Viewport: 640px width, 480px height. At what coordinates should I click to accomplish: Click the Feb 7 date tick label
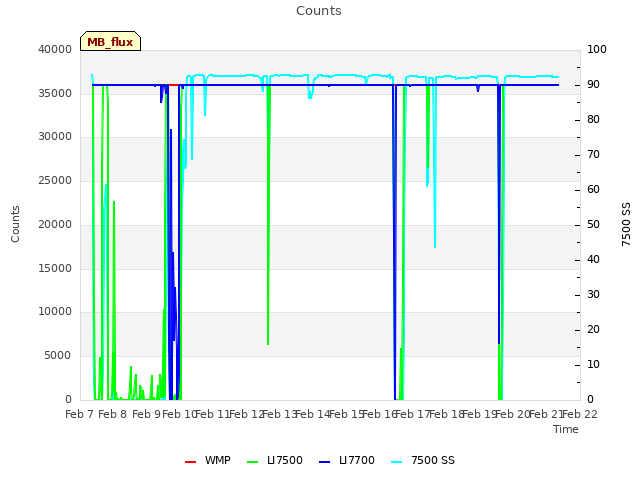[80, 415]
